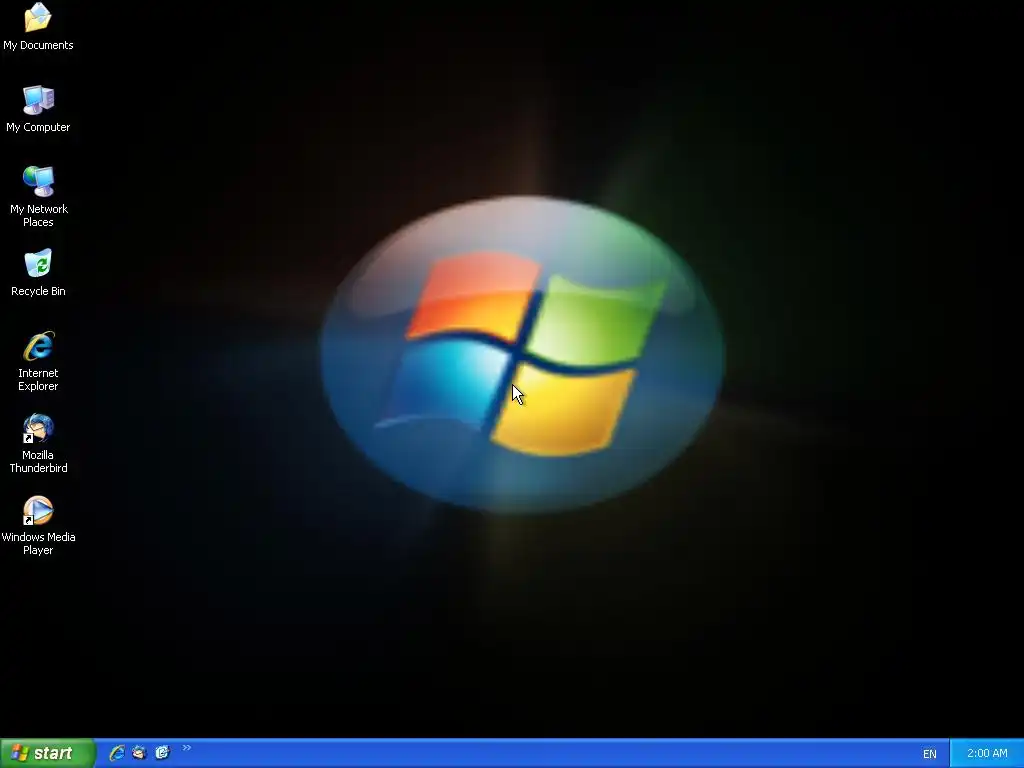Launch Thunderbird from the Quick Launch bar
The image size is (1024, 768).
(x=139, y=753)
